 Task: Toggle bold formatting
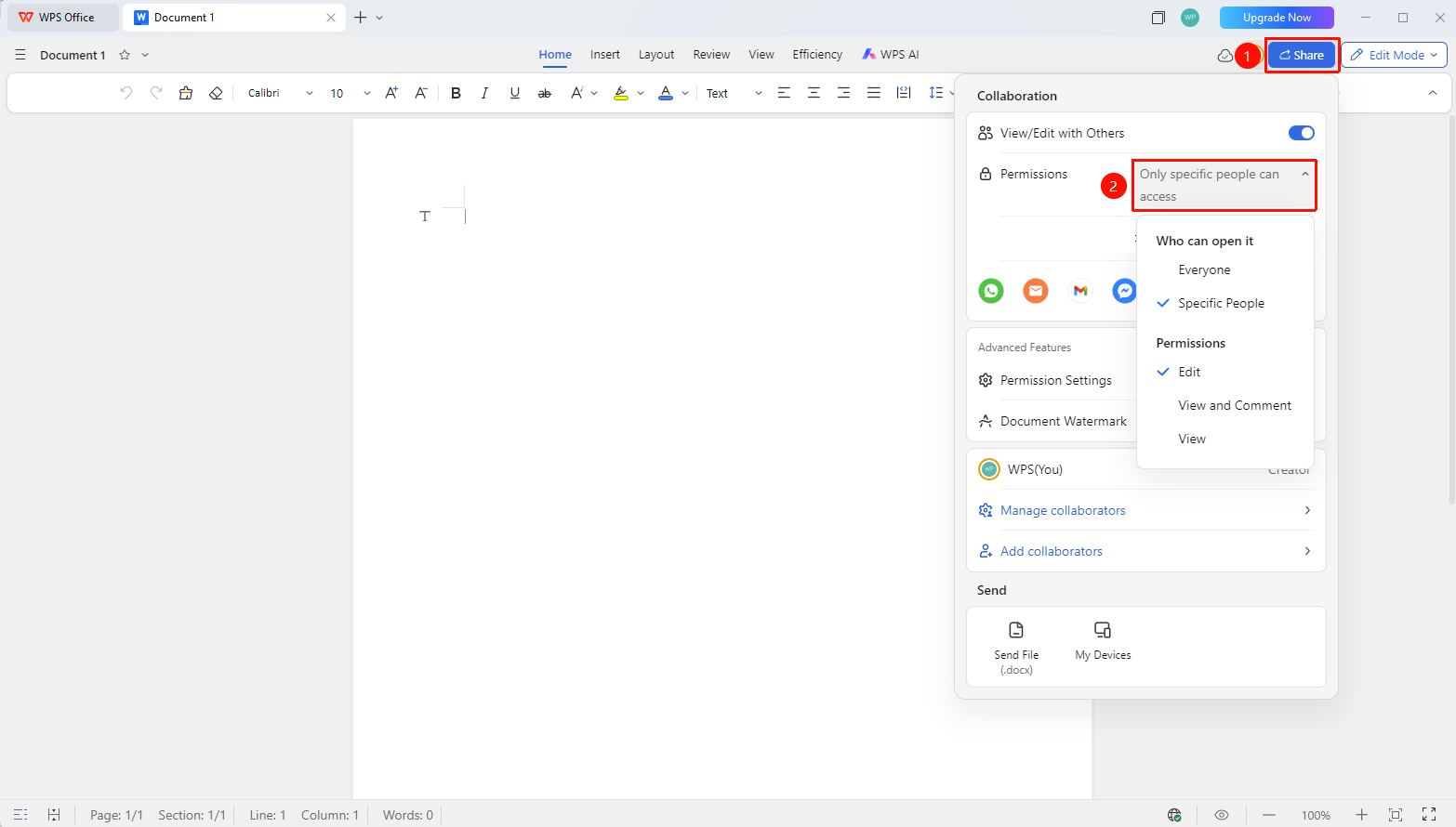click(456, 93)
